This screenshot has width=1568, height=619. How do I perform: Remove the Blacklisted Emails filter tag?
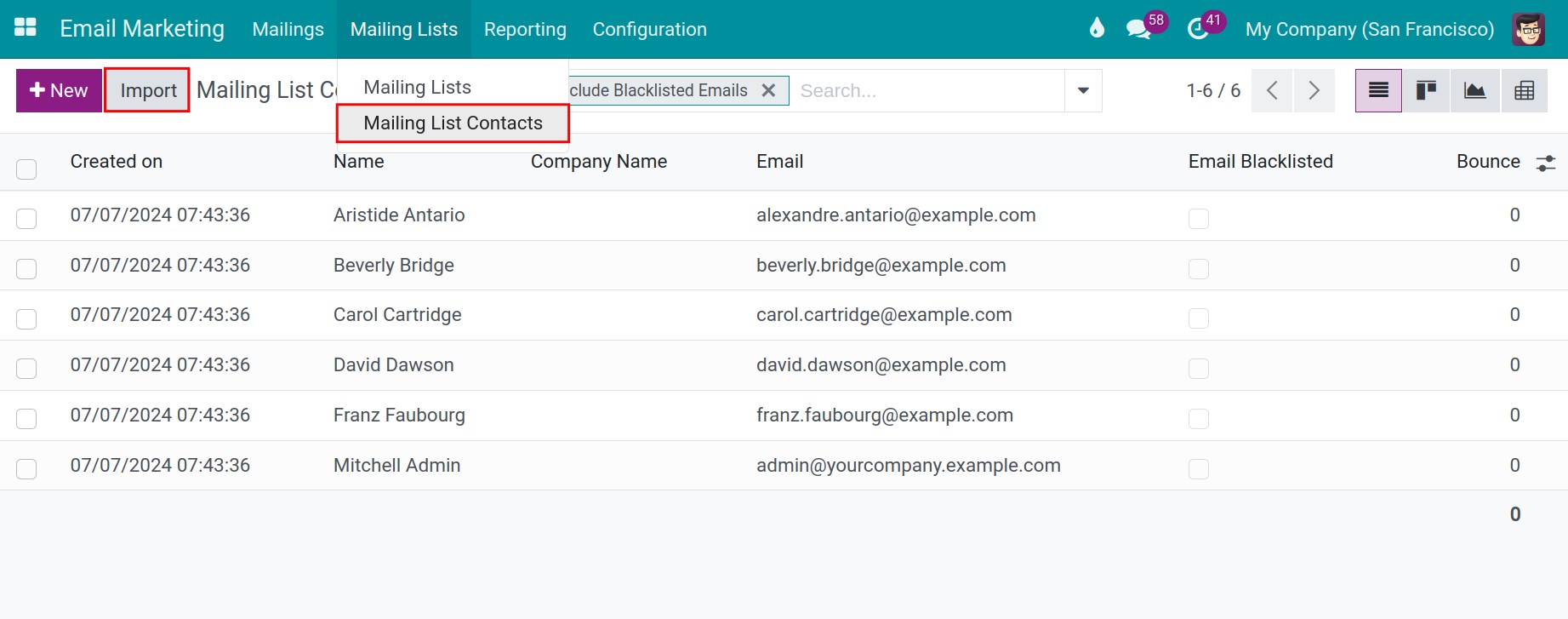[x=768, y=90]
